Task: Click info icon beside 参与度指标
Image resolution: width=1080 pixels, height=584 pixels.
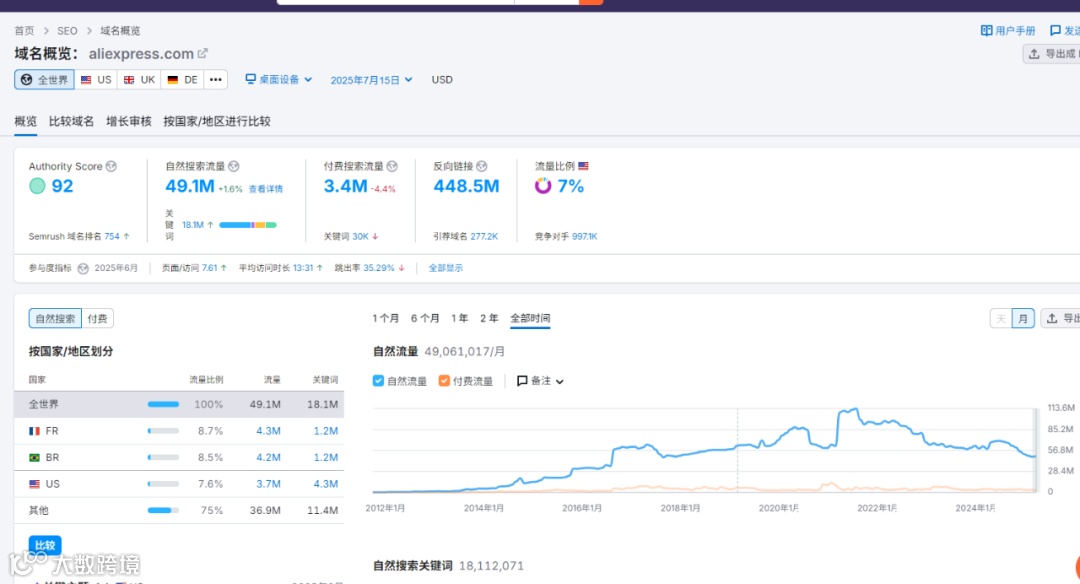Action: (x=83, y=269)
